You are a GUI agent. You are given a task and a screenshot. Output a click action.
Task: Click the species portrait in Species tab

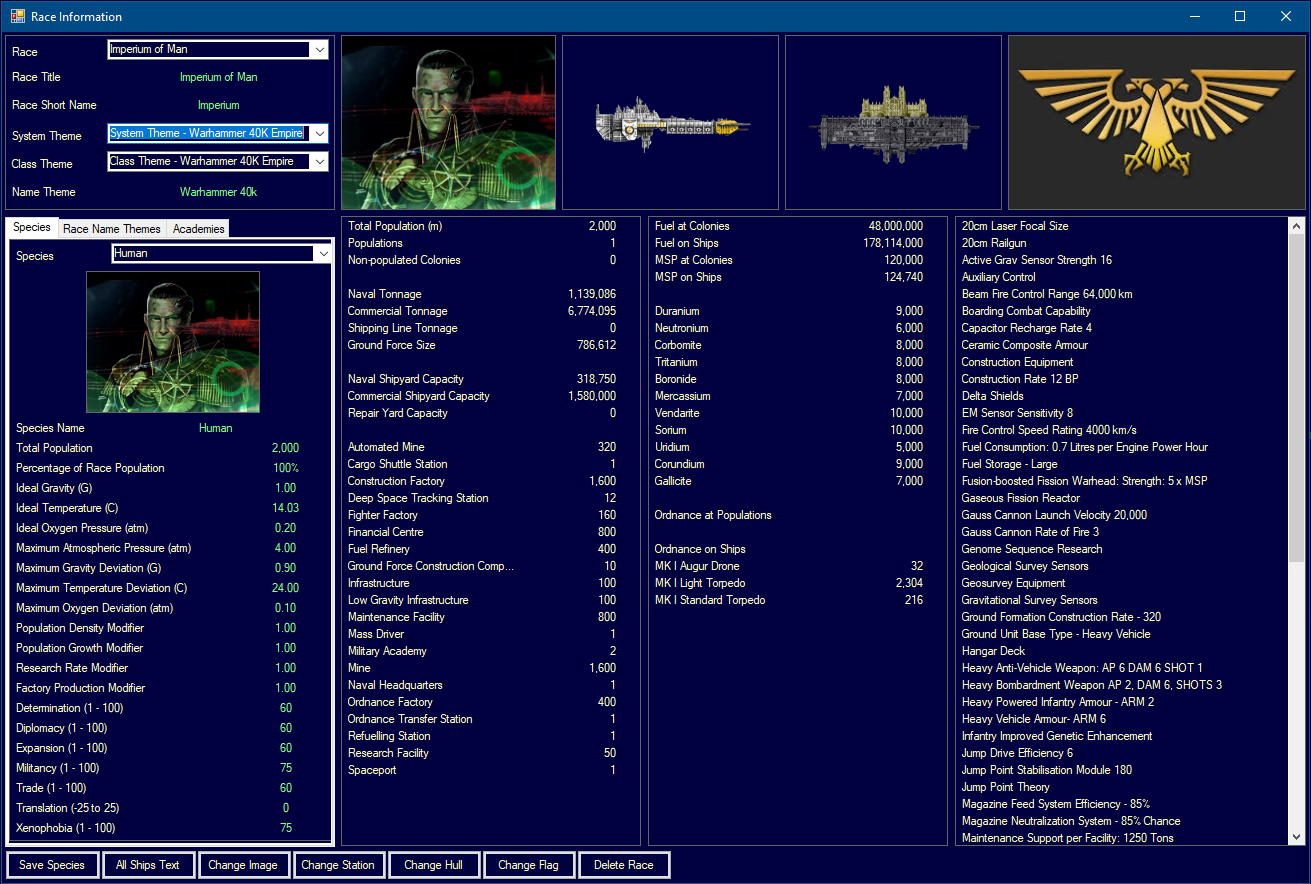coord(173,342)
